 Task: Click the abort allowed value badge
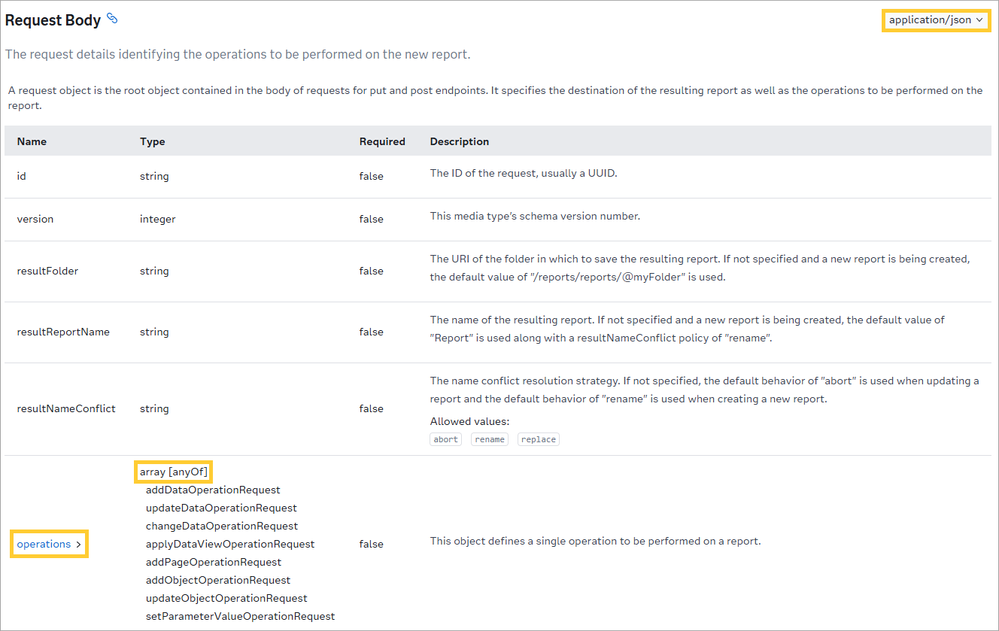[445, 439]
